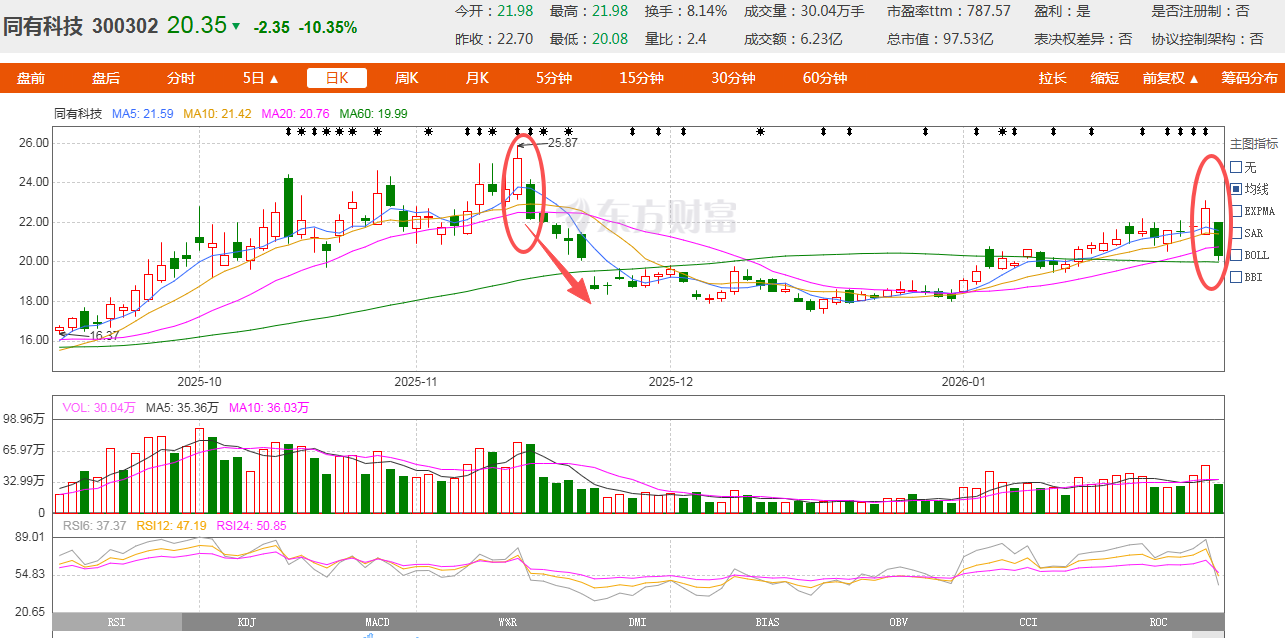Viewport: 1285px width, 638px height.
Task: Click the 协议控制架构：否 field
Action: 1207,39
